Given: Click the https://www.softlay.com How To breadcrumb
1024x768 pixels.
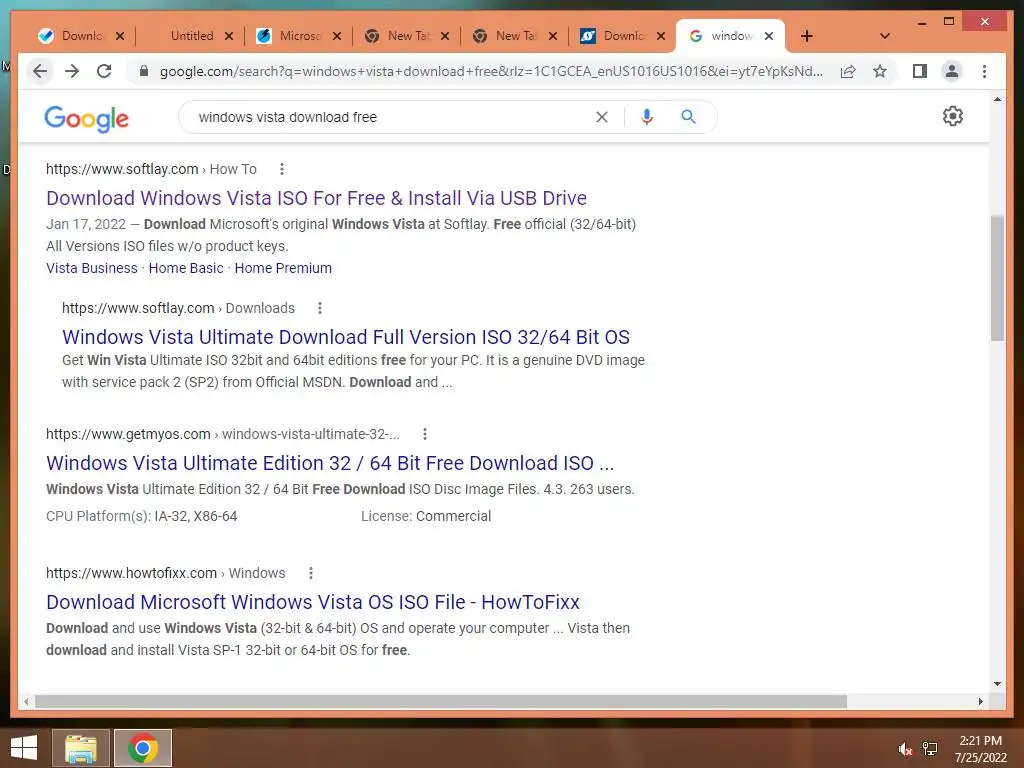Looking at the screenshot, I should 151,169.
